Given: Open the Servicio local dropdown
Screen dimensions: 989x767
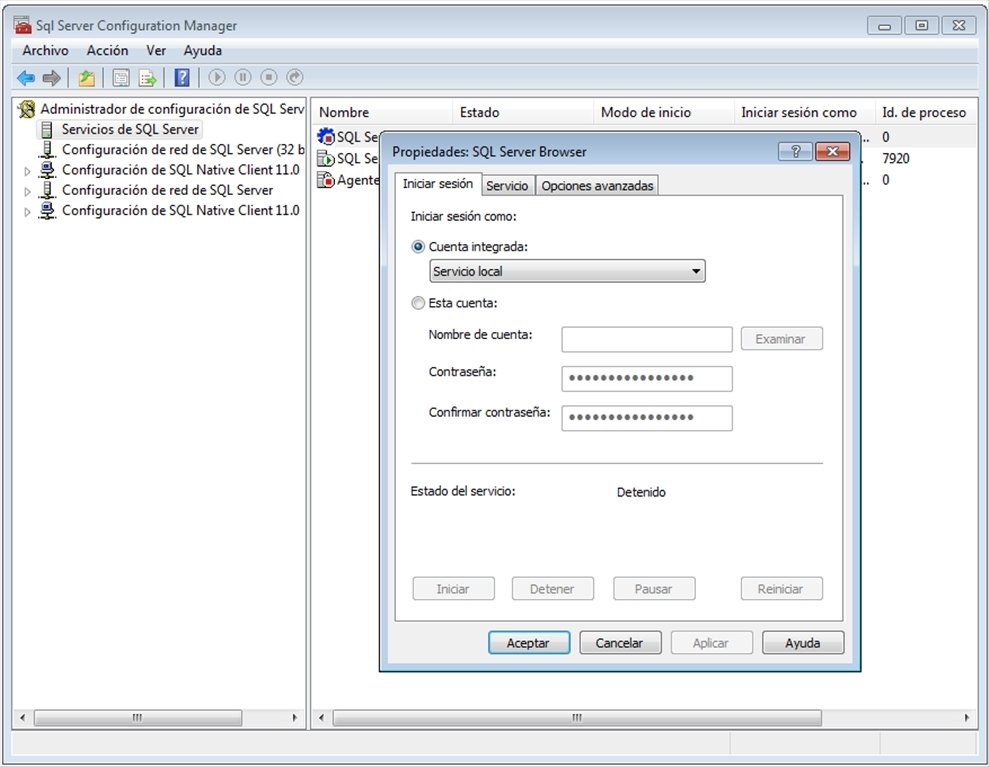Looking at the screenshot, I should [x=567, y=271].
